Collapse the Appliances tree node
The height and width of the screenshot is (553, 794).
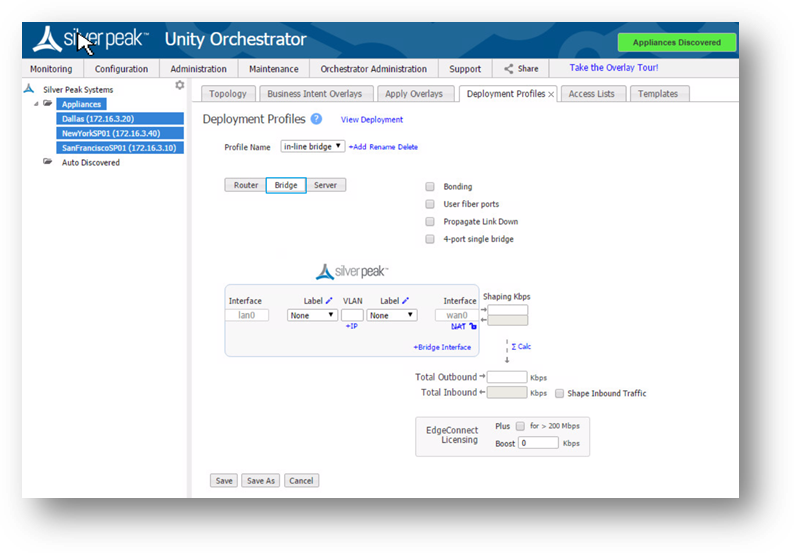coord(36,104)
